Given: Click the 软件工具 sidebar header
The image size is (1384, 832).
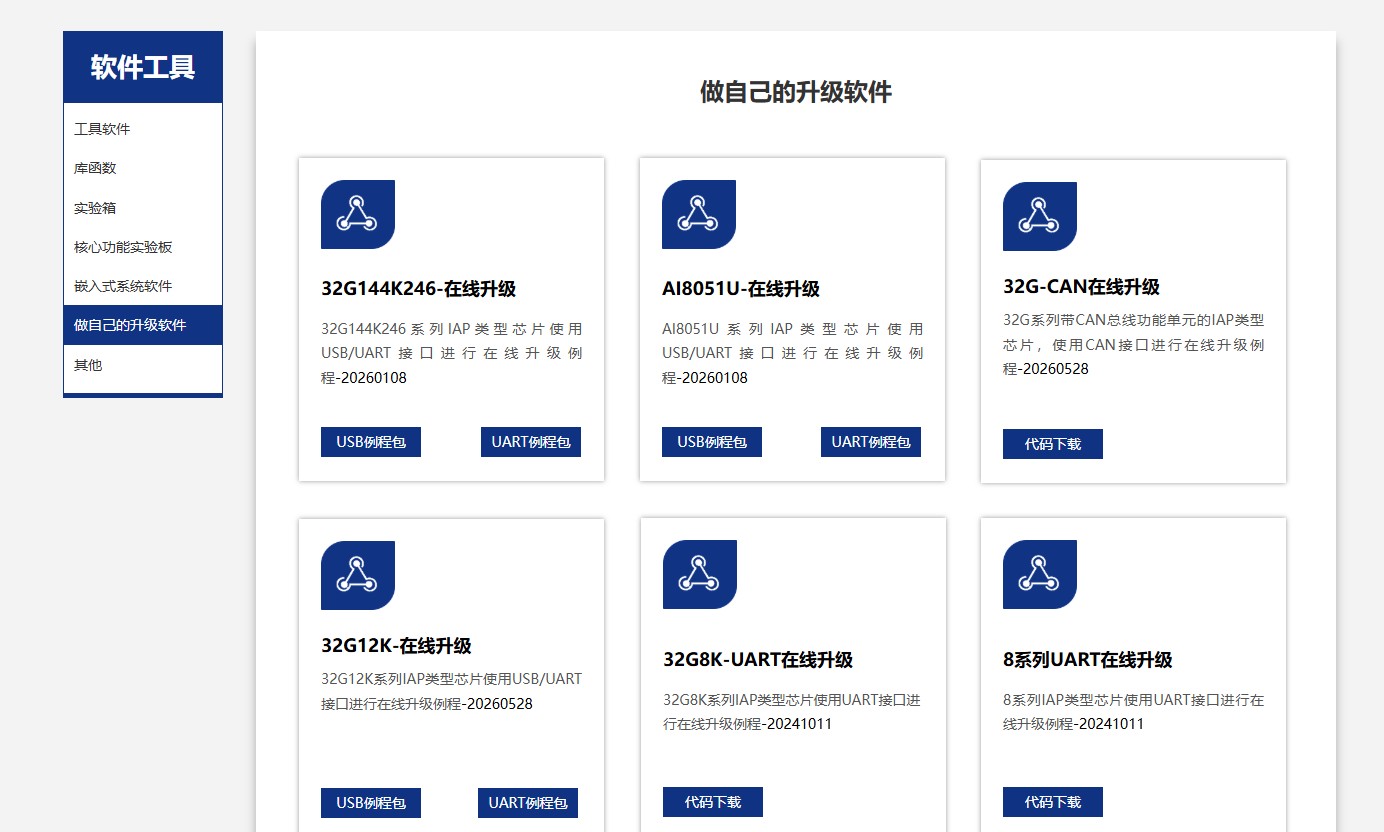Looking at the screenshot, I should click(143, 67).
